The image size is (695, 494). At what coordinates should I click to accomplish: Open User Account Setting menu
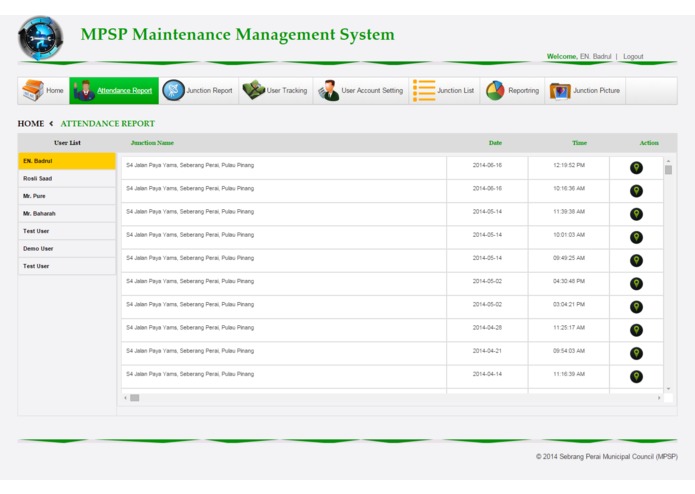pos(361,91)
